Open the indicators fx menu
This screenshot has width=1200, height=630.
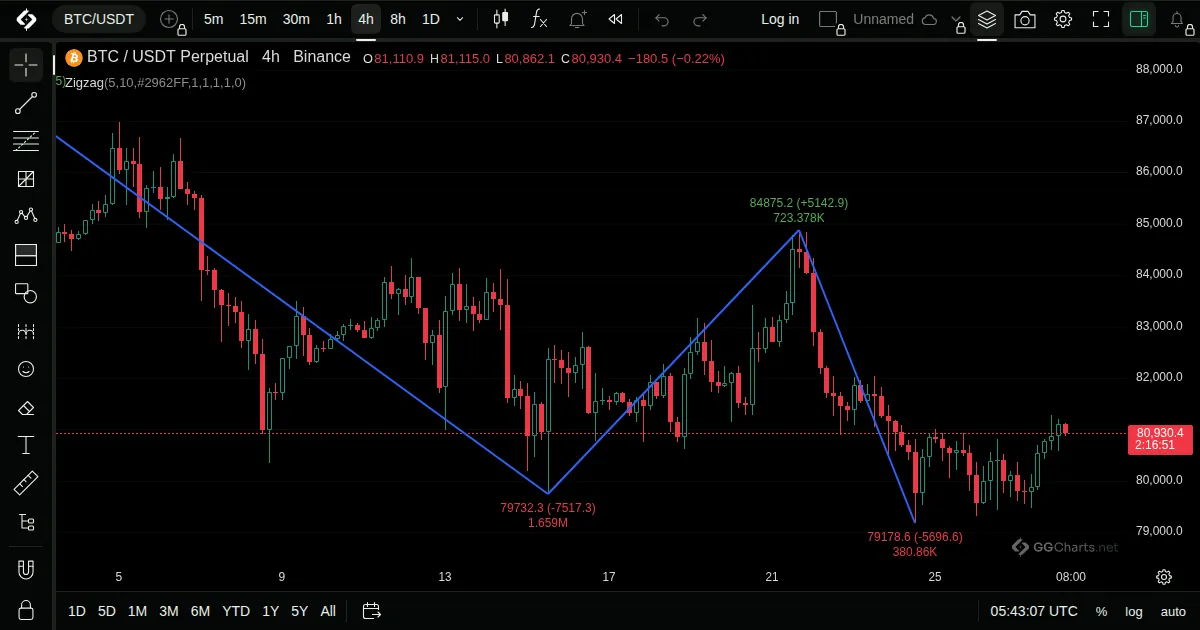point(539,19)
